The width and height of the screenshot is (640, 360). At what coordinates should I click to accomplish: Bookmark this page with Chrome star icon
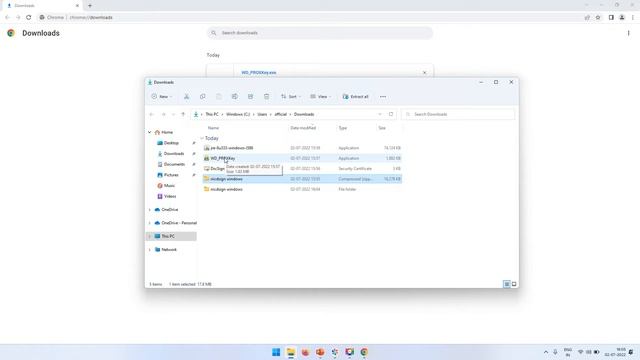pos(598,18)
